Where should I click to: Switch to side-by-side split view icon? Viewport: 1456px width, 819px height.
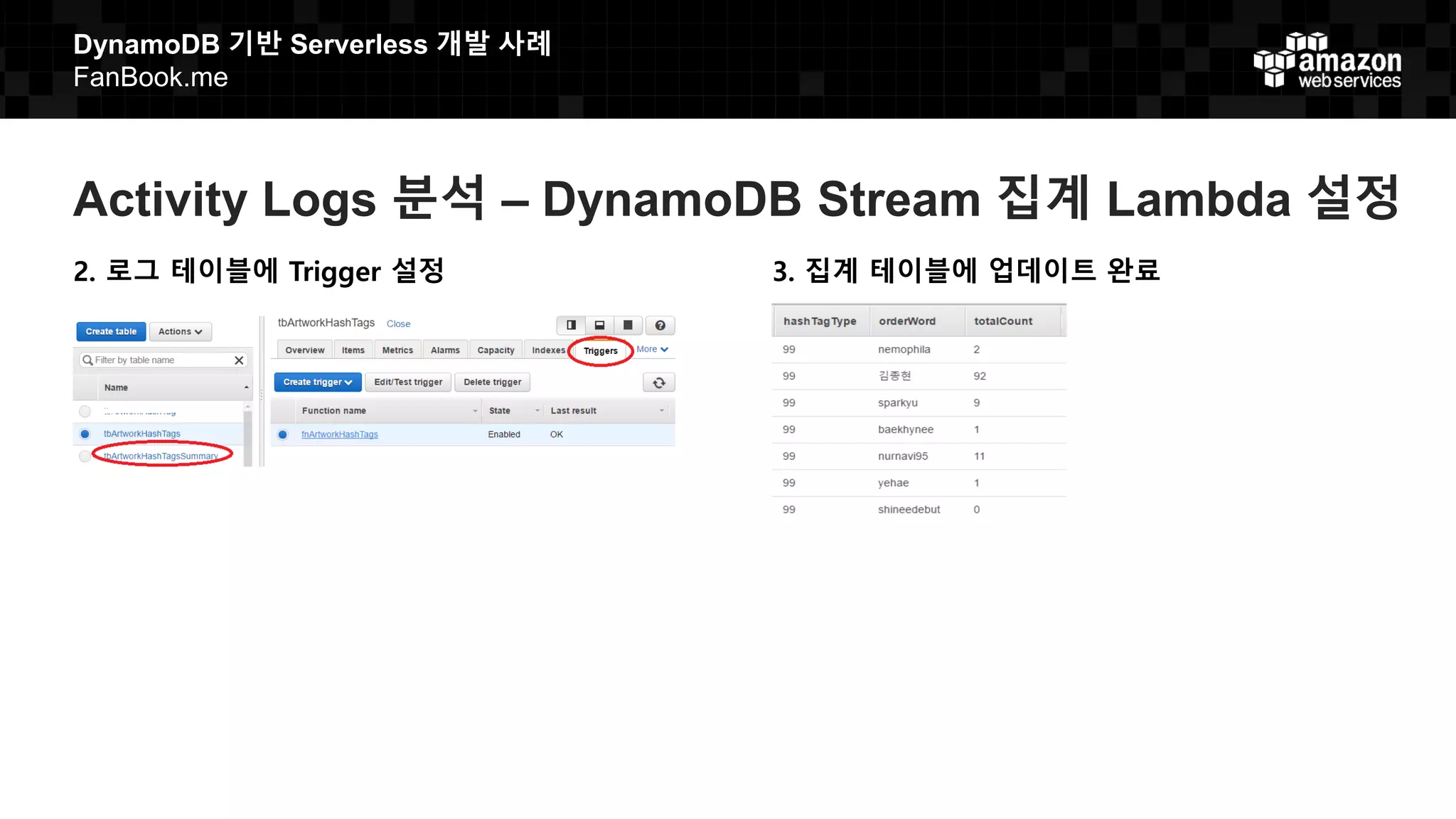[x=571, y=326]
